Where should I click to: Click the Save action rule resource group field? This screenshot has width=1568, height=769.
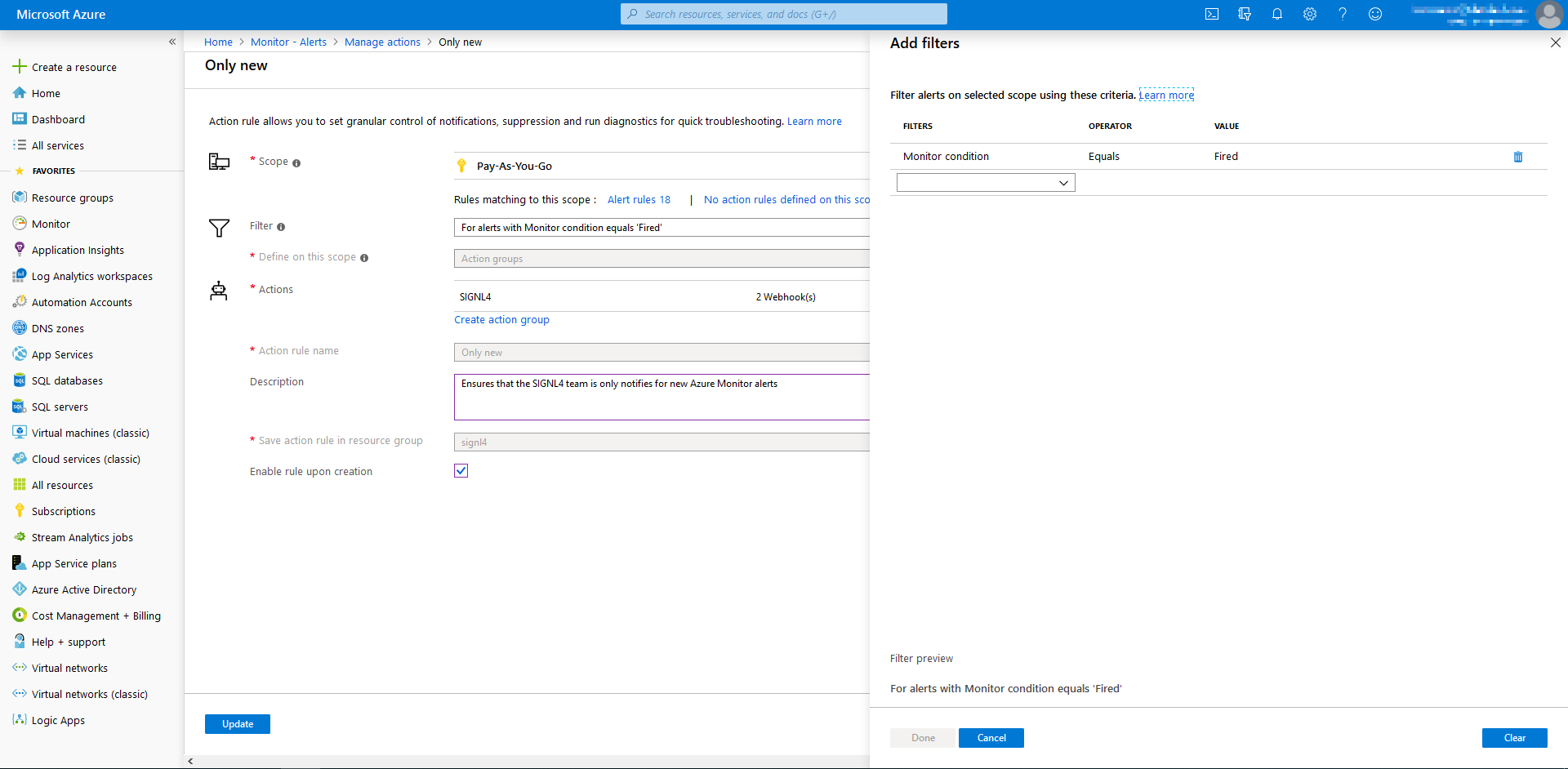(661, 442)
